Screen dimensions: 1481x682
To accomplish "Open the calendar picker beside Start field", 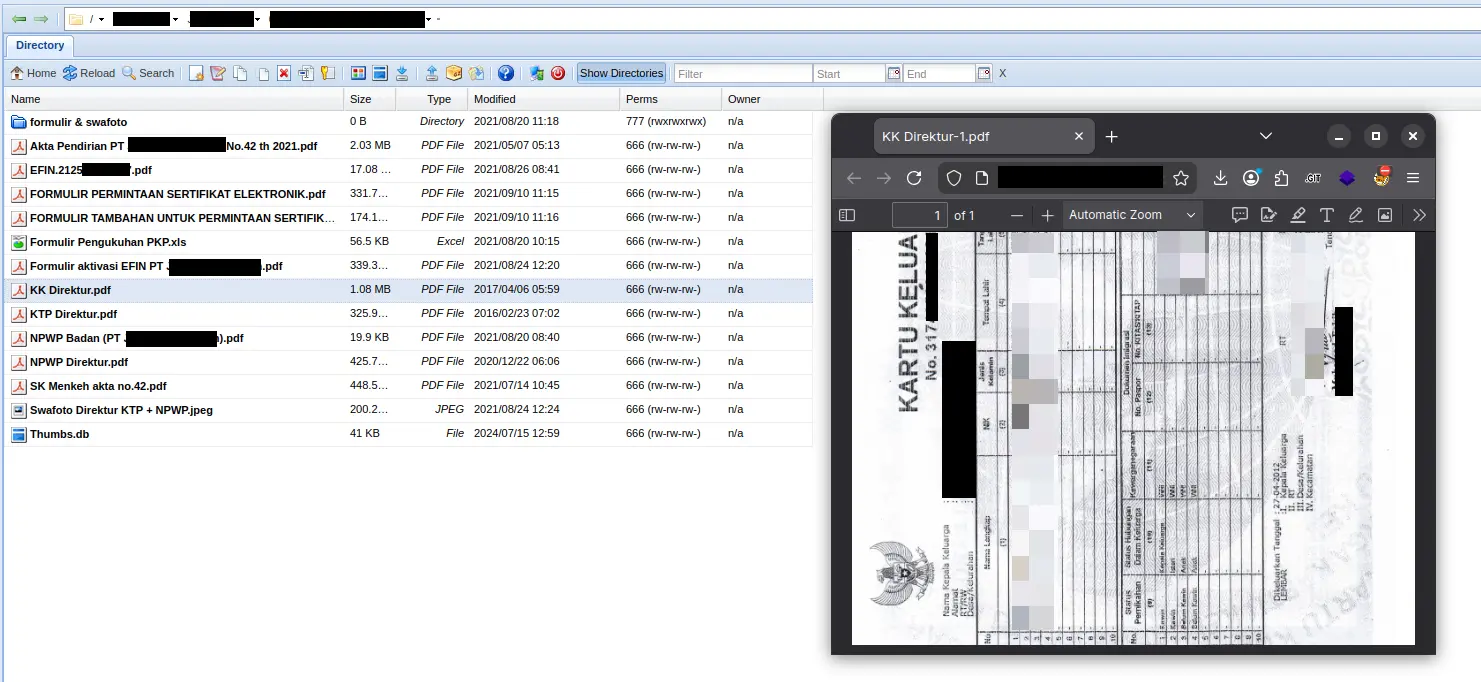I will (x=894, y=73).
